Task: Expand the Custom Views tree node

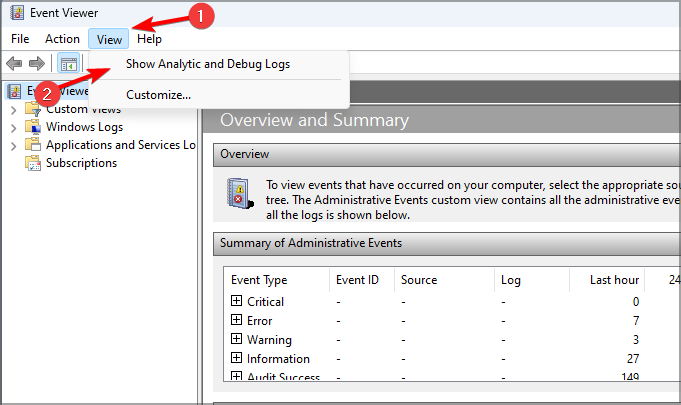Action: (13, 109)
